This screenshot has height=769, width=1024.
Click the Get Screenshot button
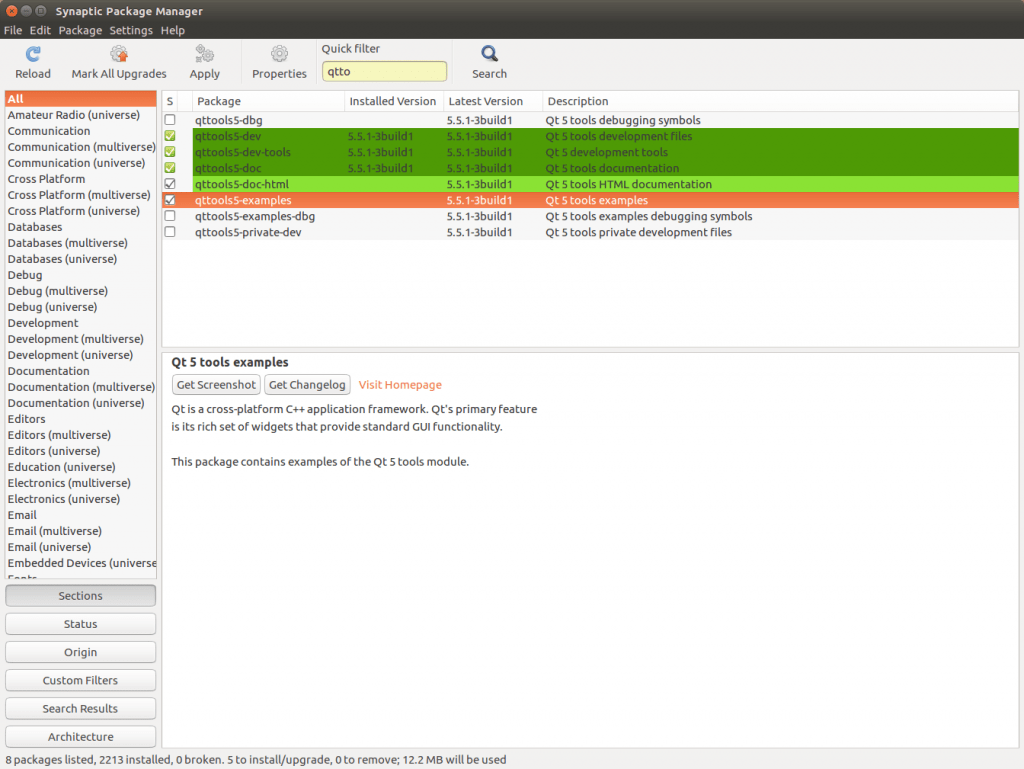(215, 384)
